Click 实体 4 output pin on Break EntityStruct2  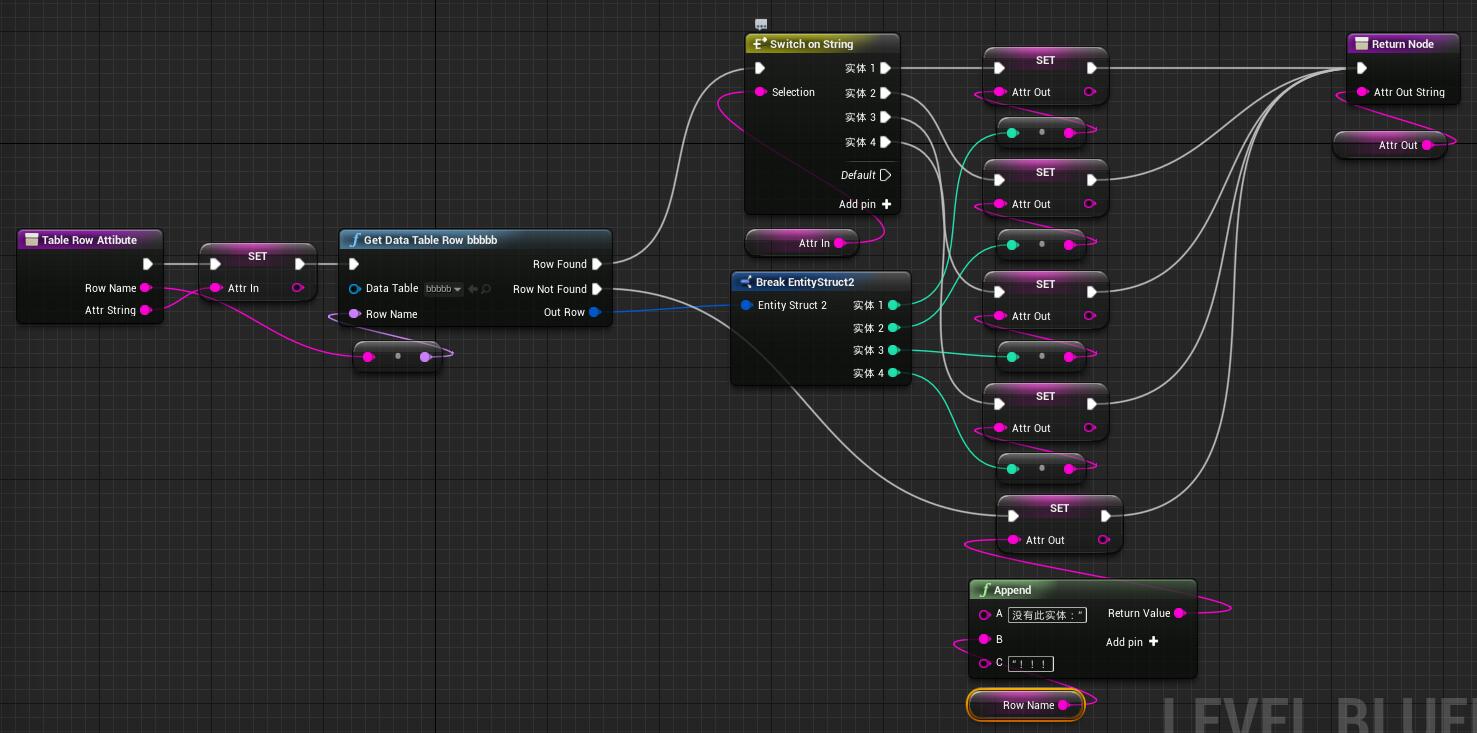893,373
